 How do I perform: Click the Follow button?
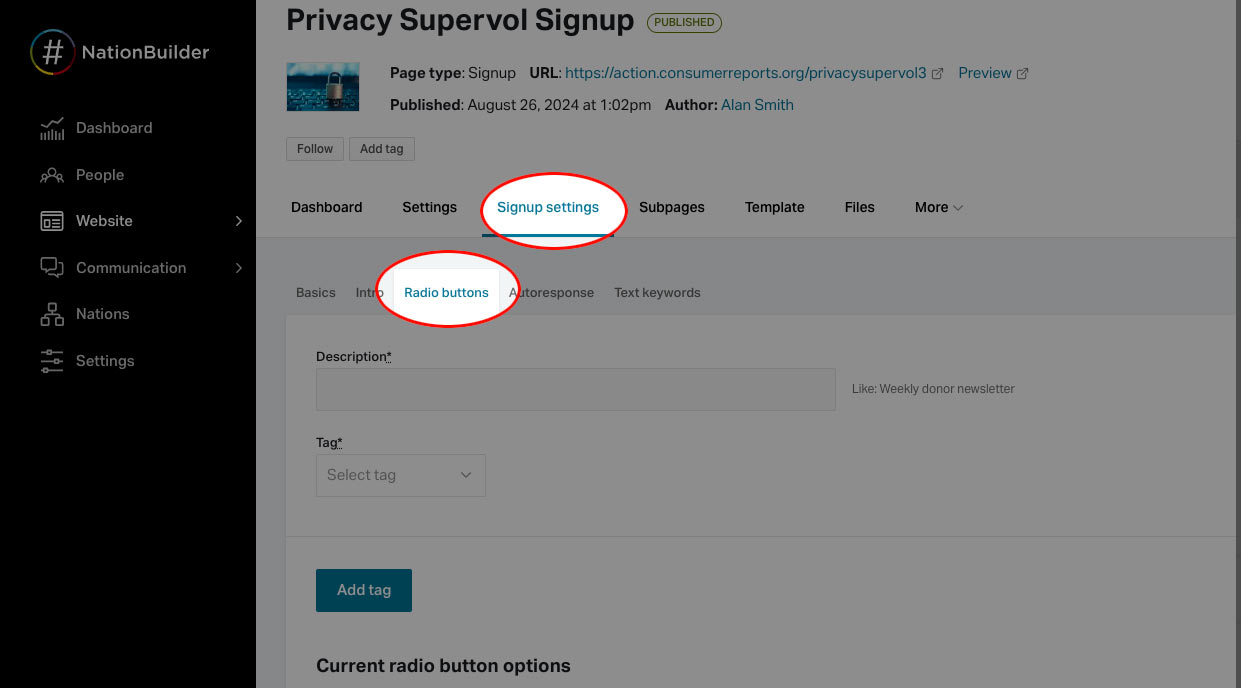[x=314, y=148]
